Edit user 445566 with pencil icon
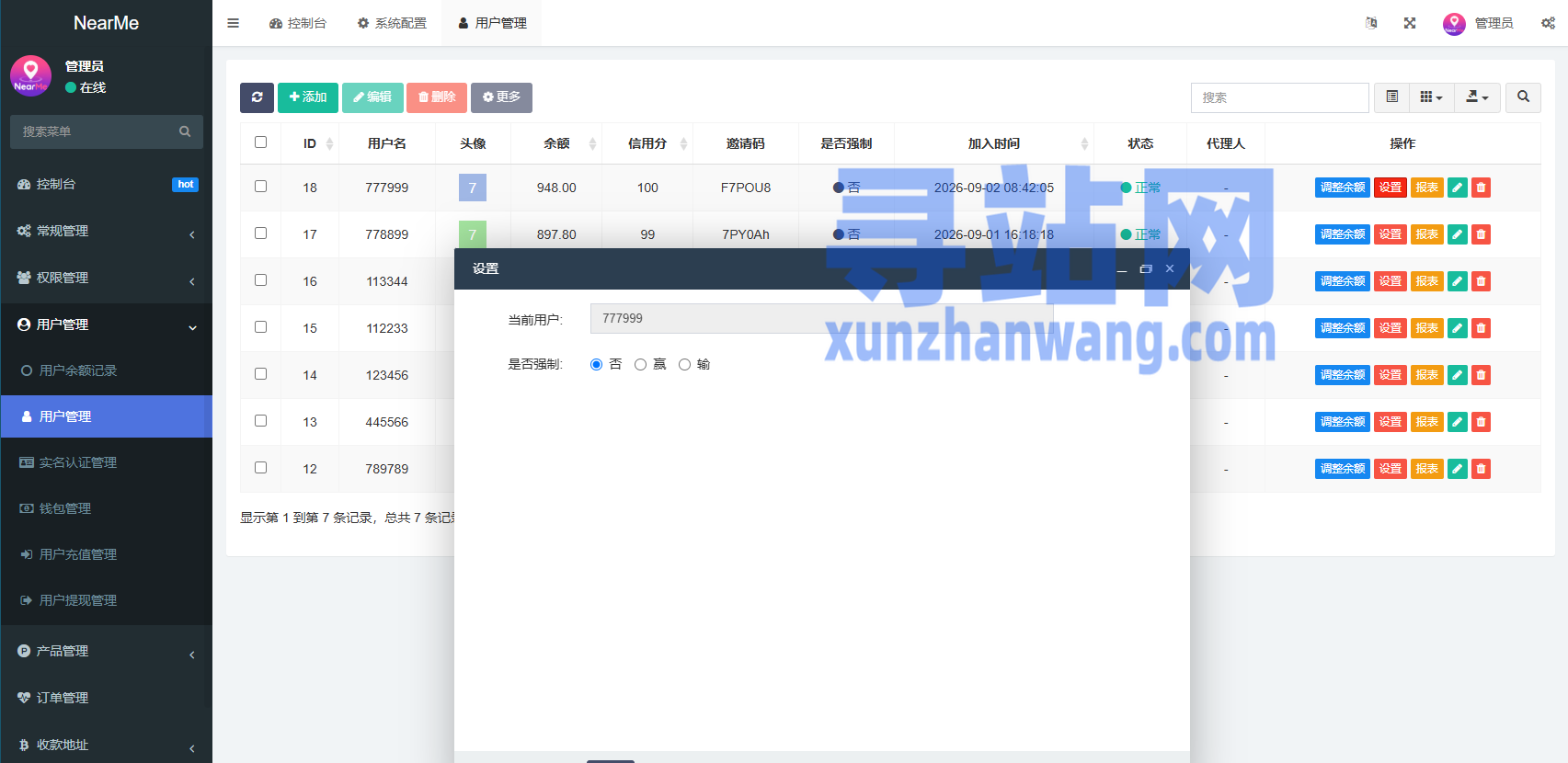Viewport: 1568px width, 763px height. [x=1457, y=422]
